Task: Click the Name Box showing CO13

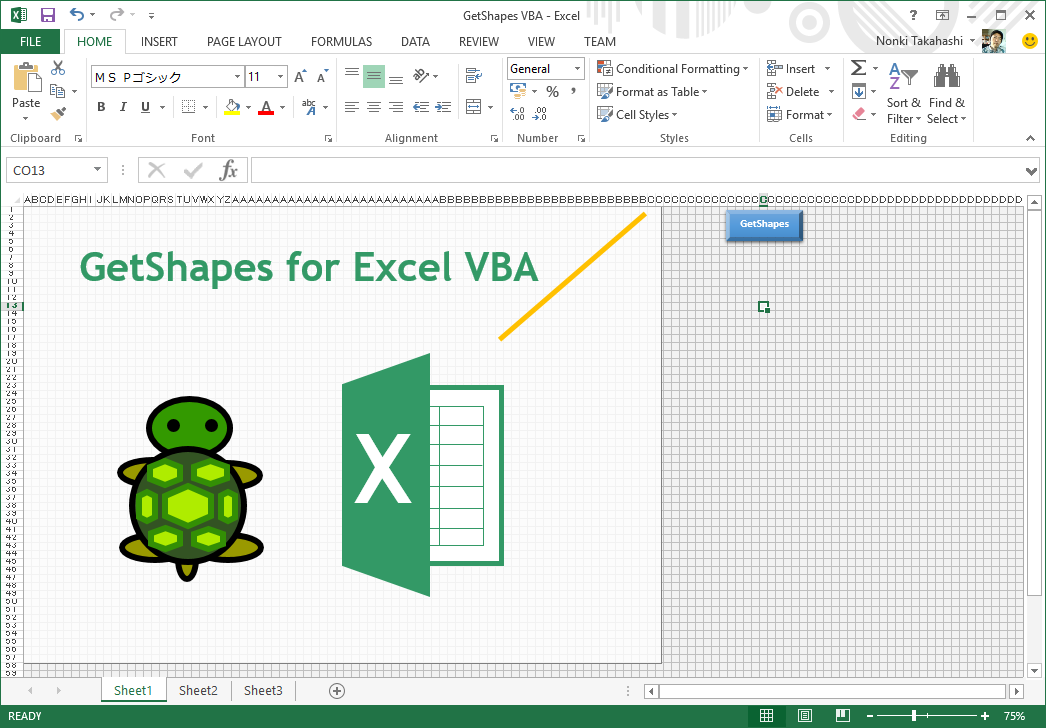Action: click(50, 169)
